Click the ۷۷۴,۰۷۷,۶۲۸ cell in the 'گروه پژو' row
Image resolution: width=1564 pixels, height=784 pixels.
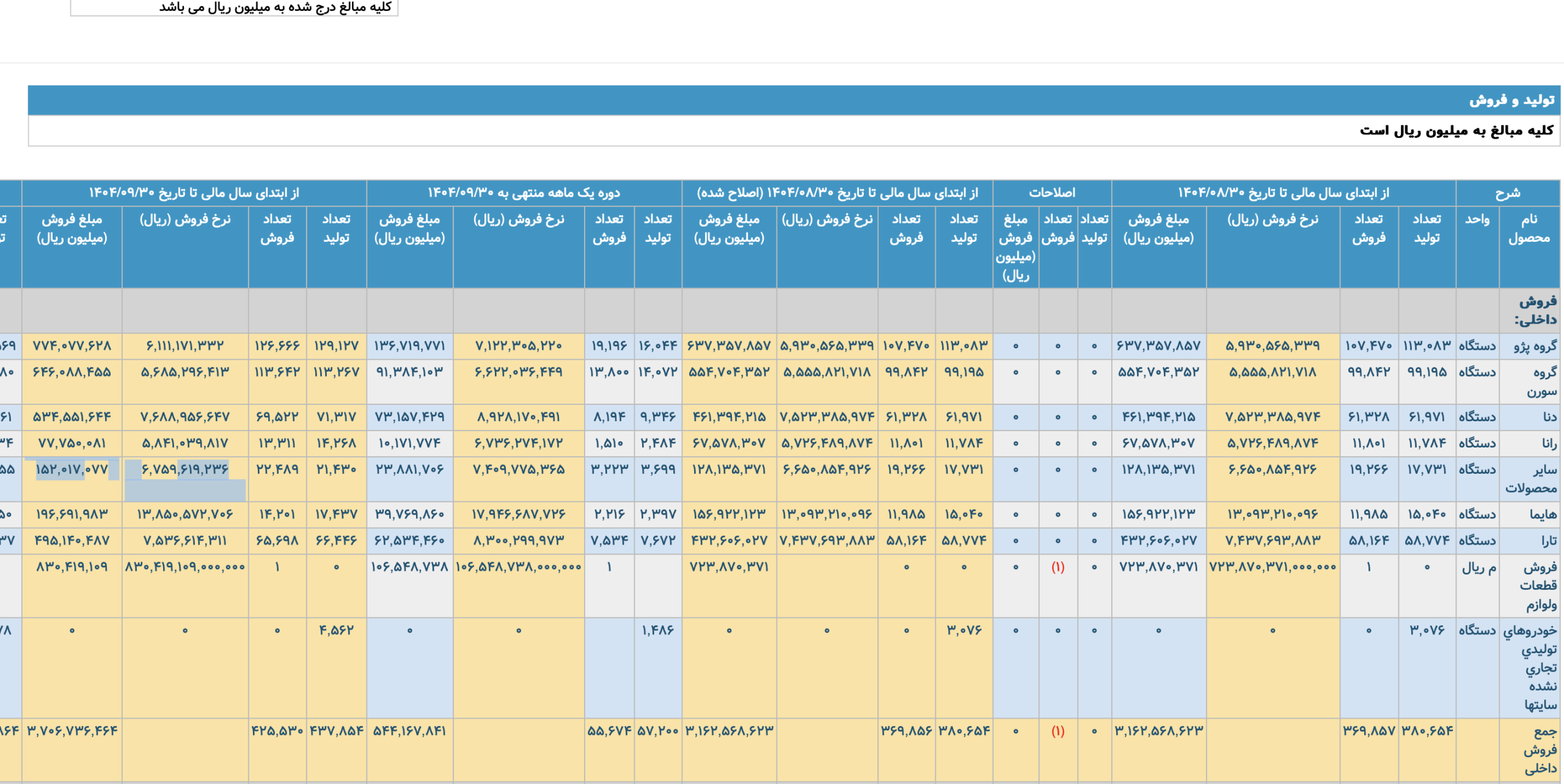(x=71, y=346)
